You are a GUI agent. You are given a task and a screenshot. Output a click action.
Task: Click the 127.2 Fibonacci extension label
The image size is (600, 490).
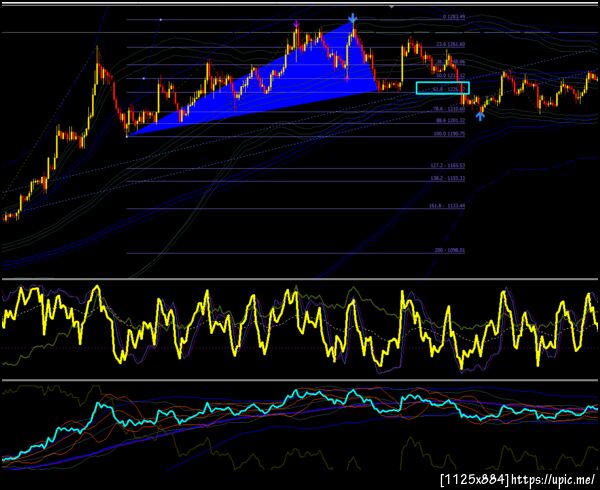click(448, 165)
